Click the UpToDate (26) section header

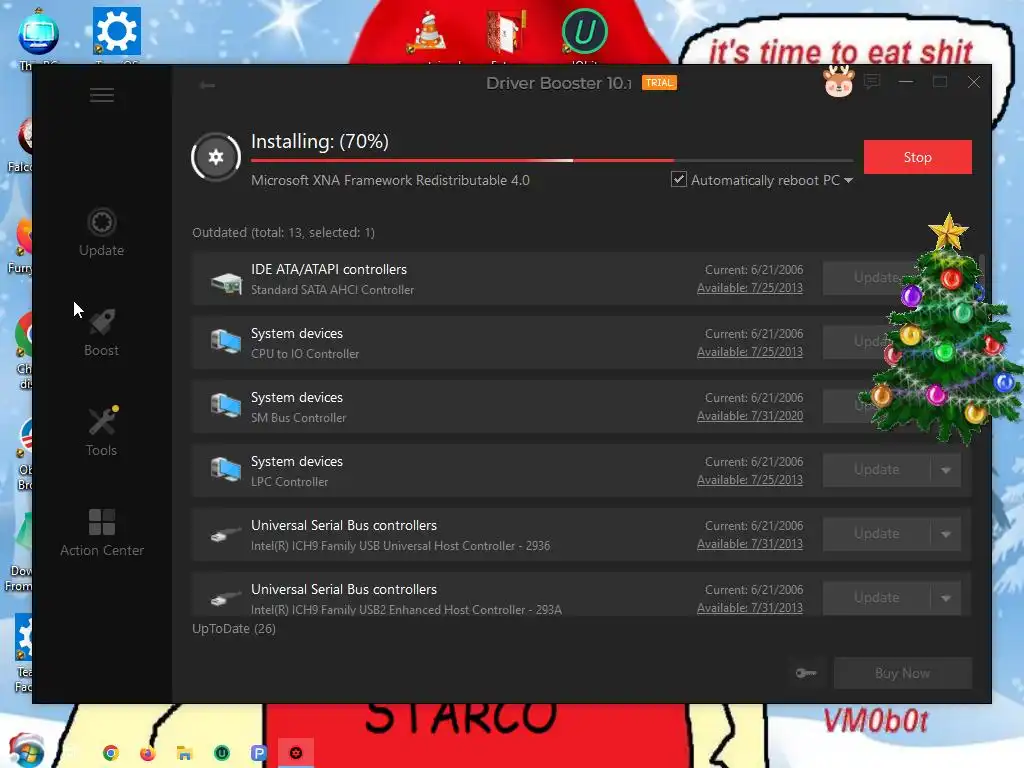234,629
